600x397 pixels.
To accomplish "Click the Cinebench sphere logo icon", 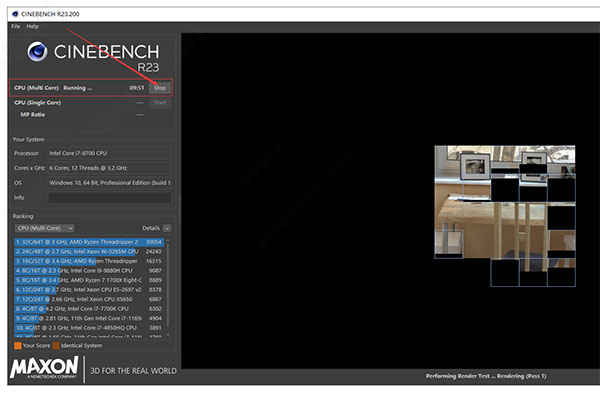I will point(37,51).
